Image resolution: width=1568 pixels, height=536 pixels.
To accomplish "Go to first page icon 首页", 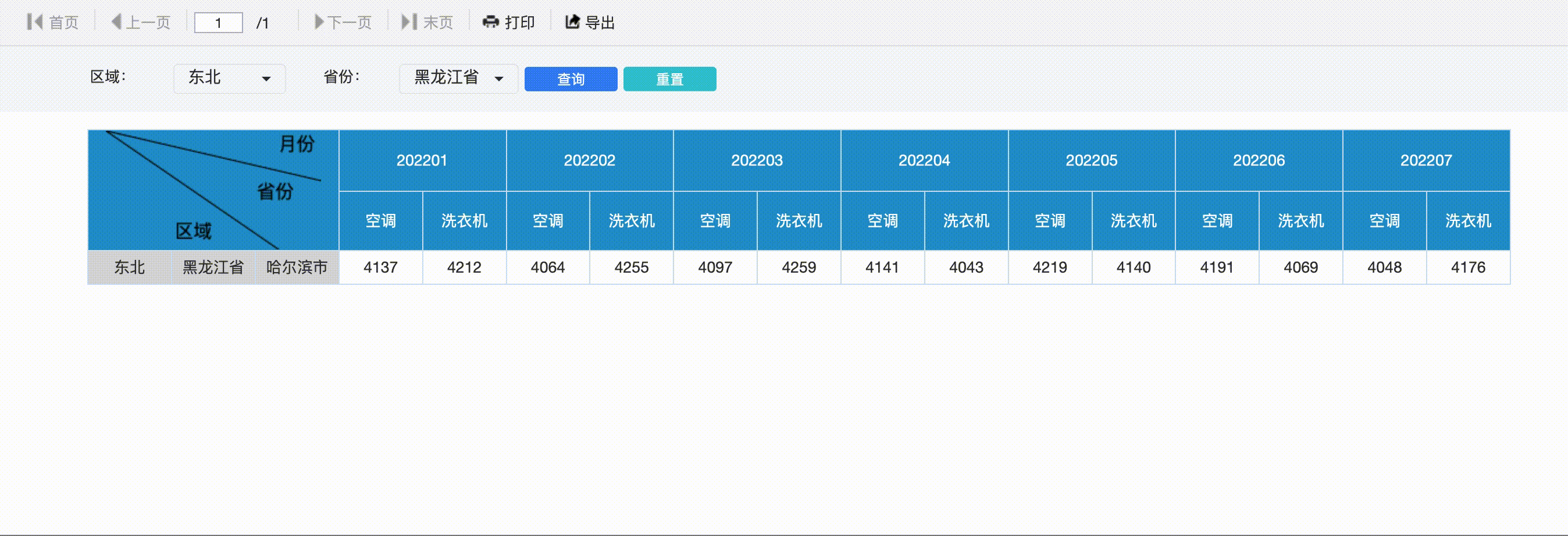I will [35, 23].
